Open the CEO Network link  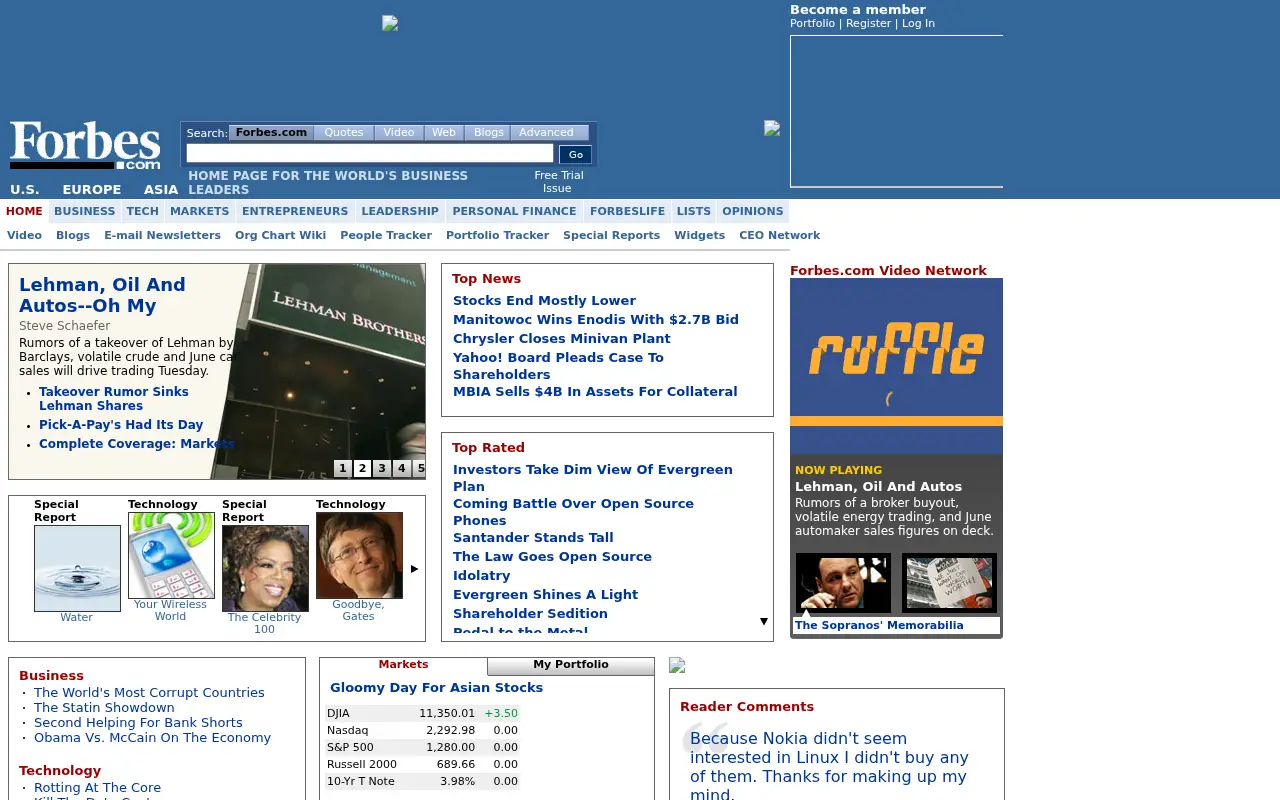780,236
